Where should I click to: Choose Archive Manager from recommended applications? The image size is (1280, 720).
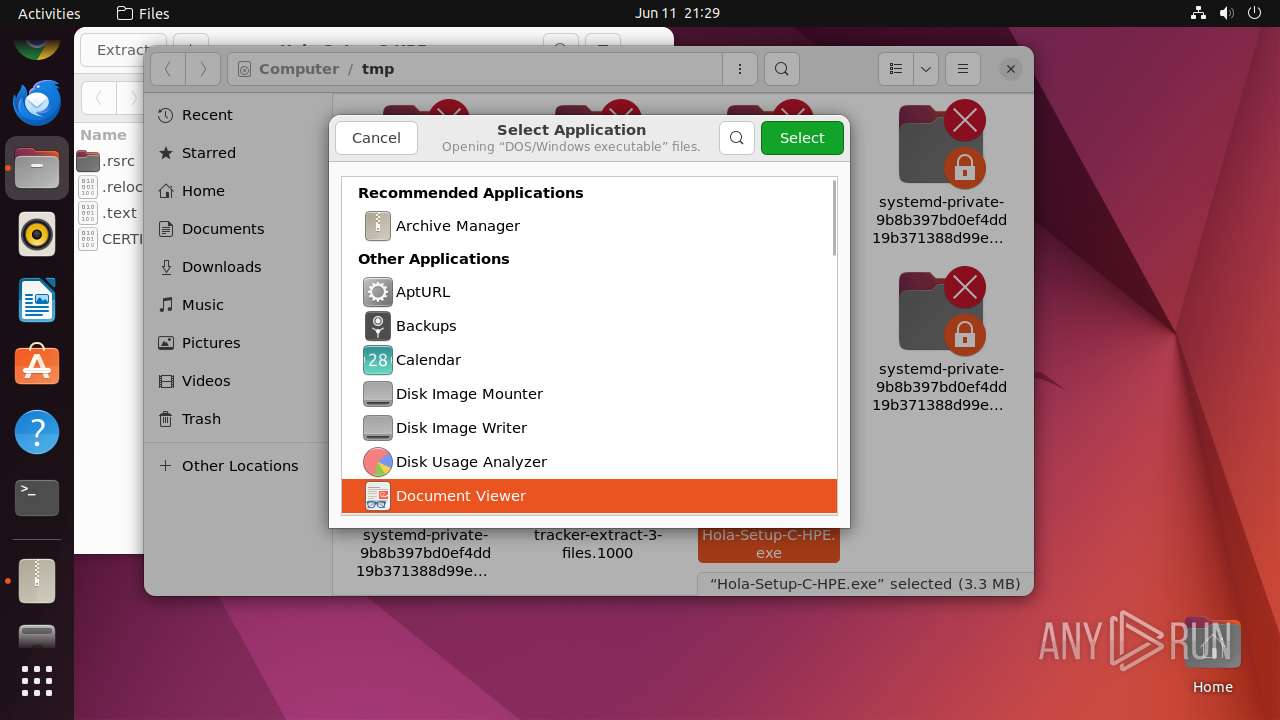[589, 226]
